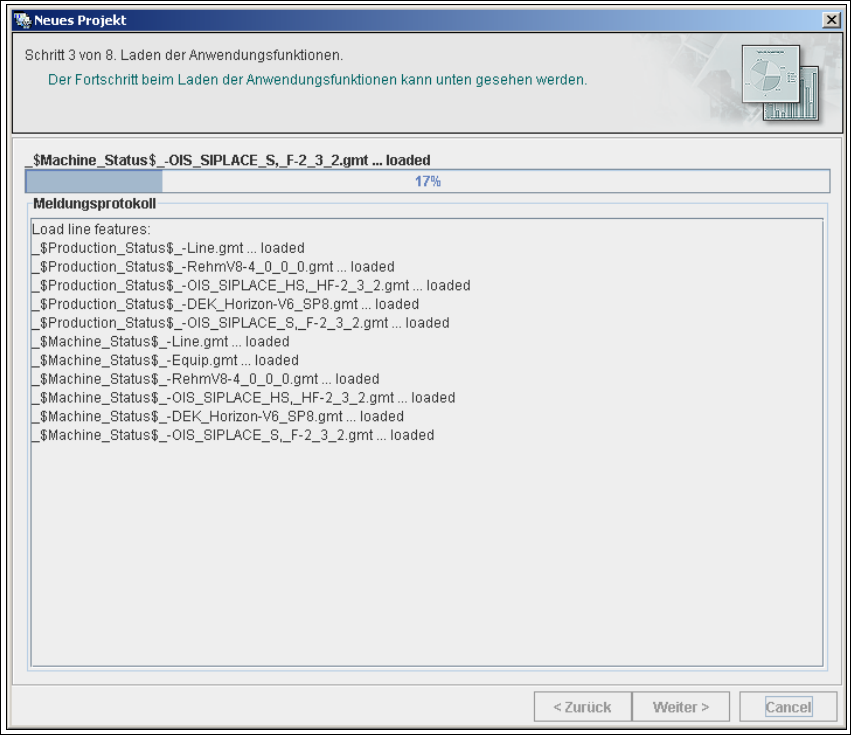The width and height of the screenshot is (851, 735).
Task: Select '_$Machine_Status$_-DEK_Horizon-V6_SP8.gmt ... loaded' entry
Action: 218,416
